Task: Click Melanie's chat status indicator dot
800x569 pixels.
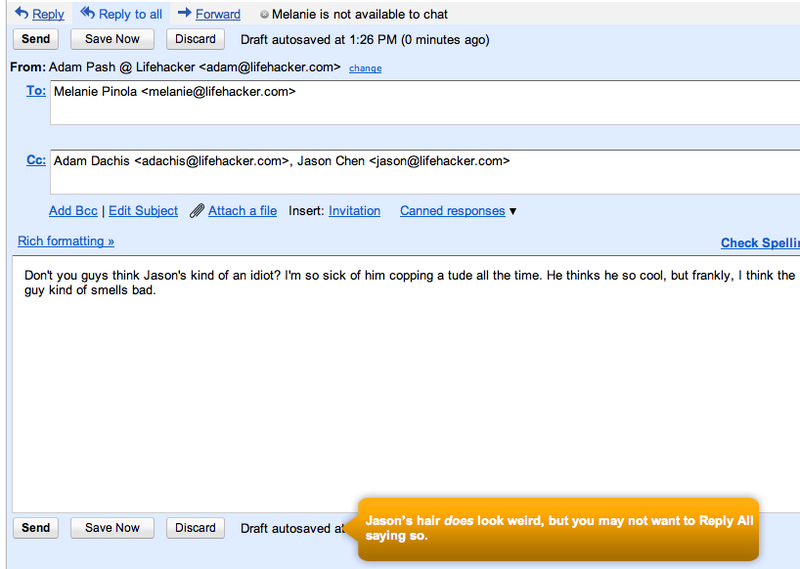Action: coord(264,14)
